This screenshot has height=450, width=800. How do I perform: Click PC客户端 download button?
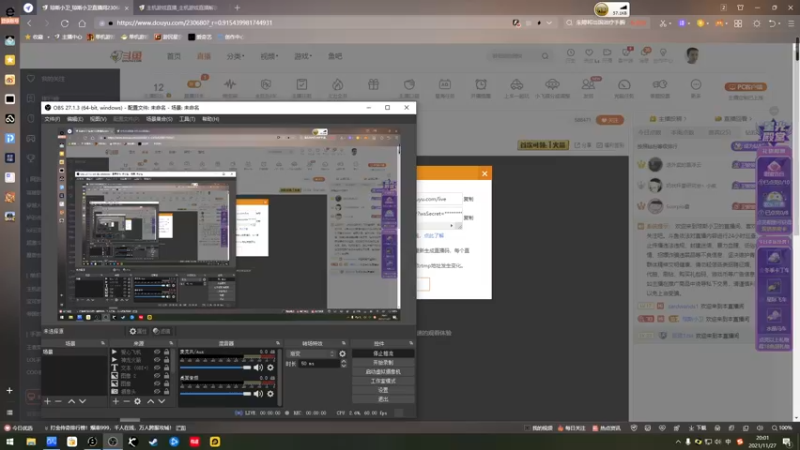[745, 87]
